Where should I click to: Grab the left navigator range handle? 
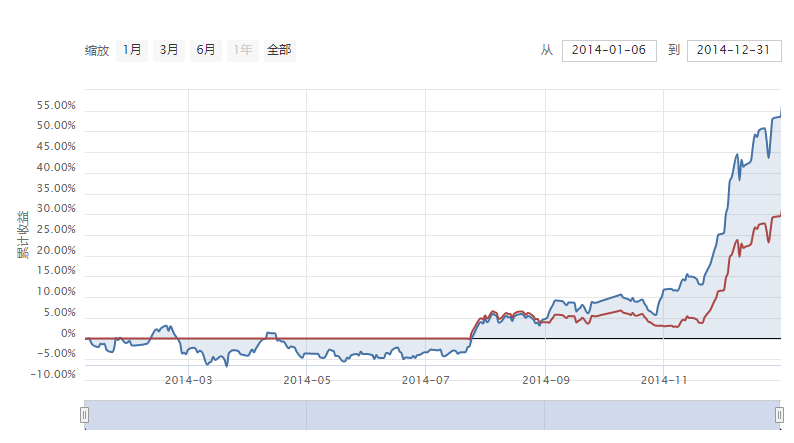point(85,415)
